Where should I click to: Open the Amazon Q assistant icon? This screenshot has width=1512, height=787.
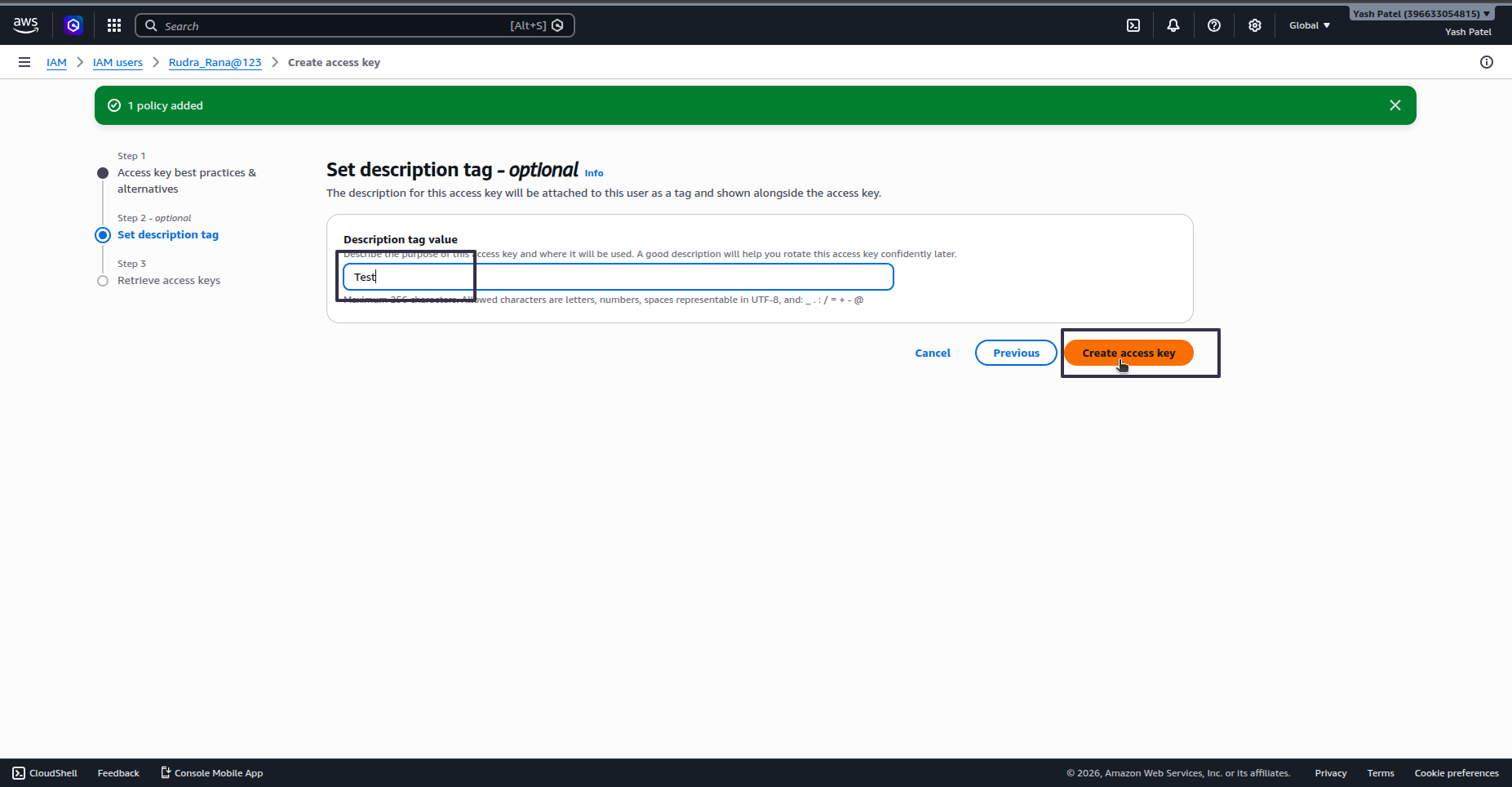pos(73,25)
